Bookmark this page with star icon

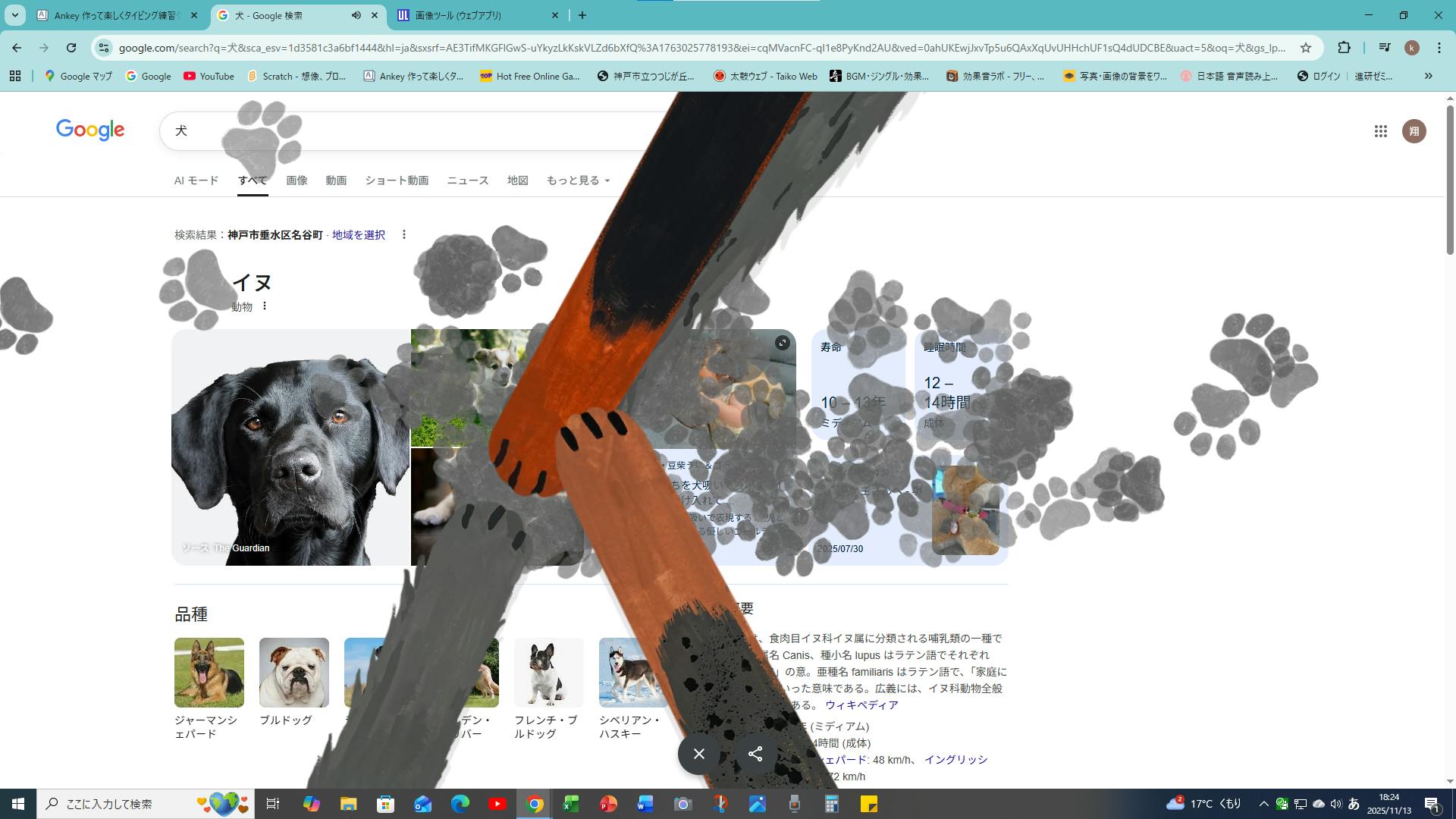(1305, 48)
